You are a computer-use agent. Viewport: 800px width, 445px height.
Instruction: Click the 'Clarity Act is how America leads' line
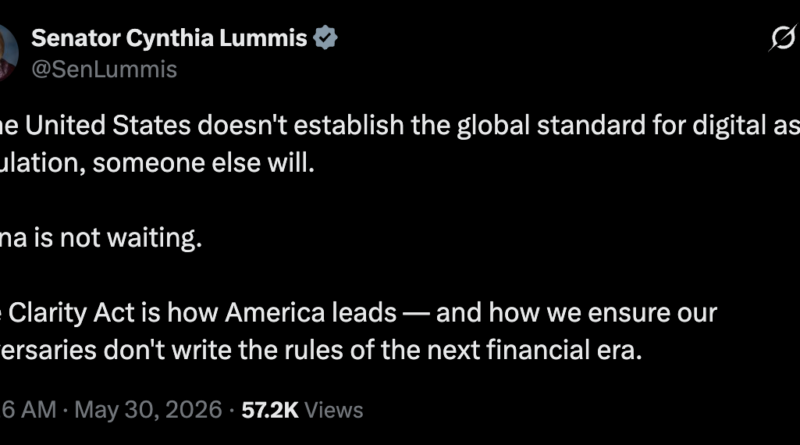[x=202, y=312]
